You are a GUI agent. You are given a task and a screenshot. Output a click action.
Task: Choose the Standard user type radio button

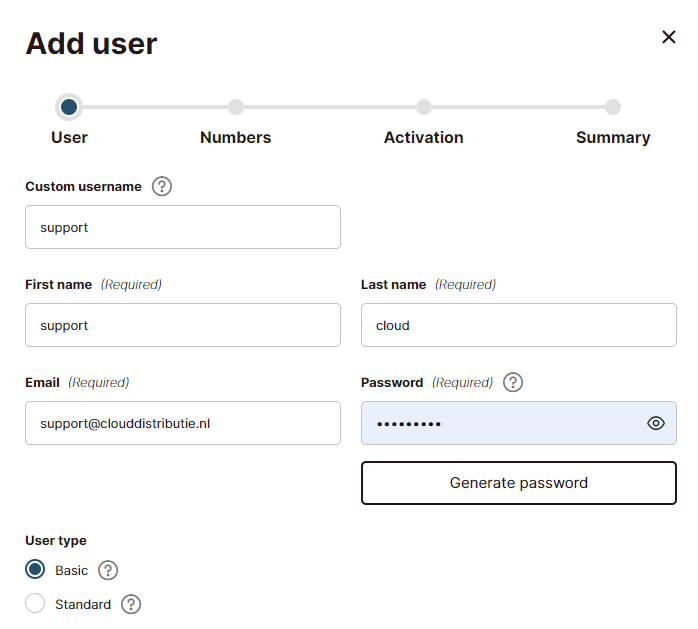[x=36, y=604]
